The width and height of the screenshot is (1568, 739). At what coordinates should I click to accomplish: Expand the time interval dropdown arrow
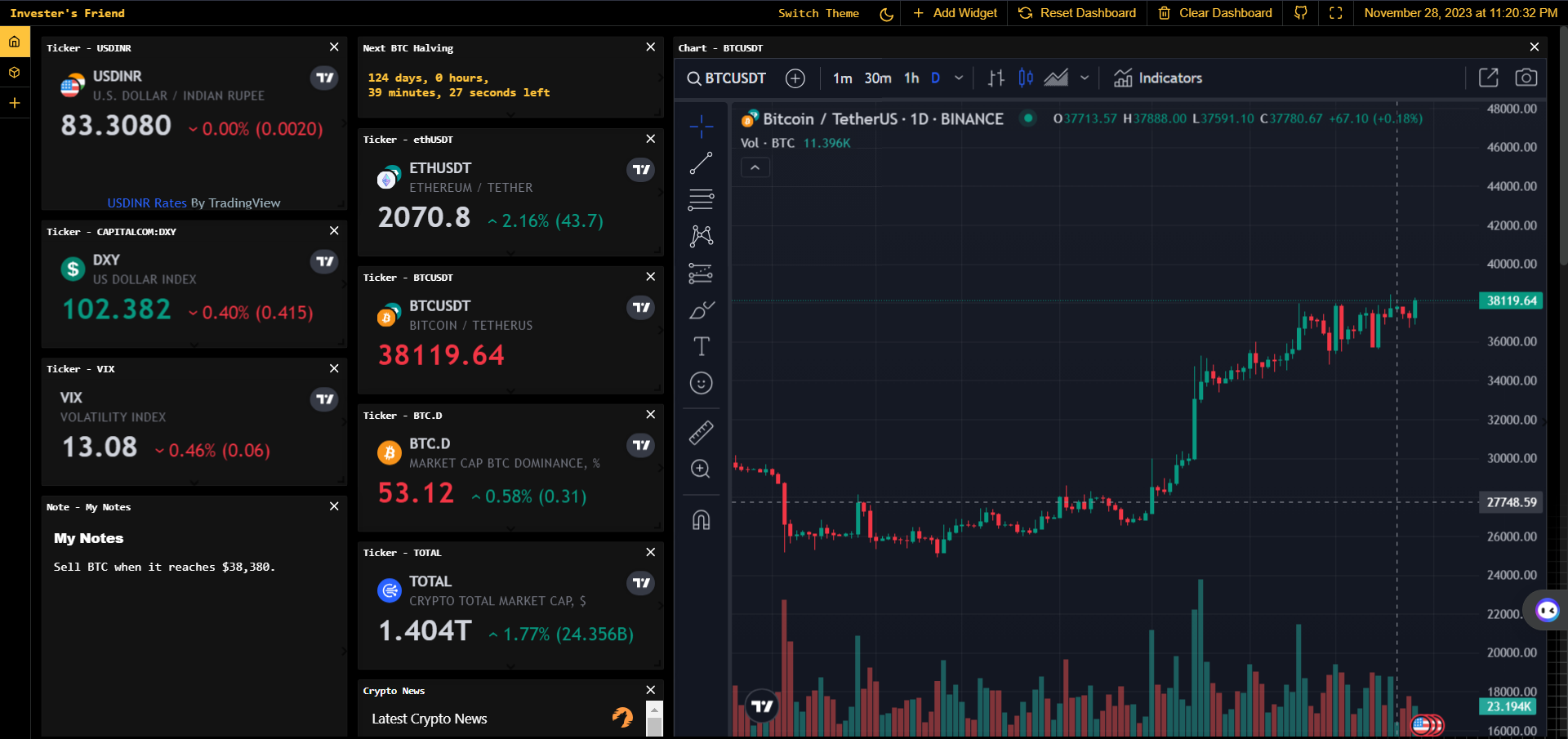pos(959,78)
